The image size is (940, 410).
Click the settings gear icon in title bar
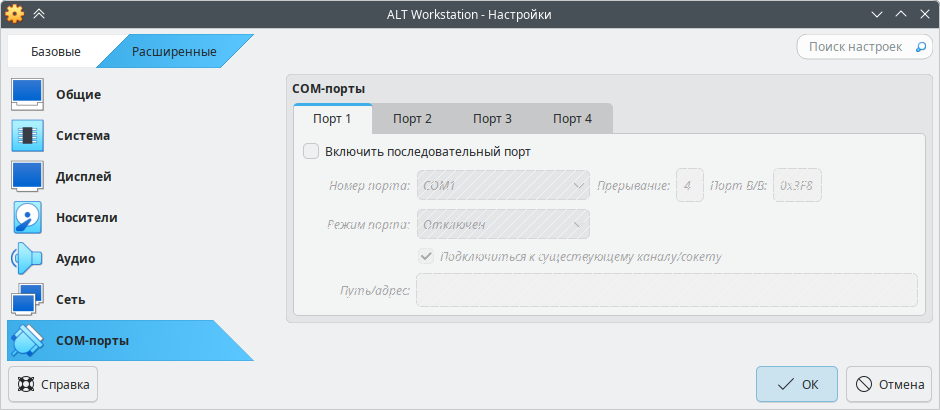pos(14,13)
